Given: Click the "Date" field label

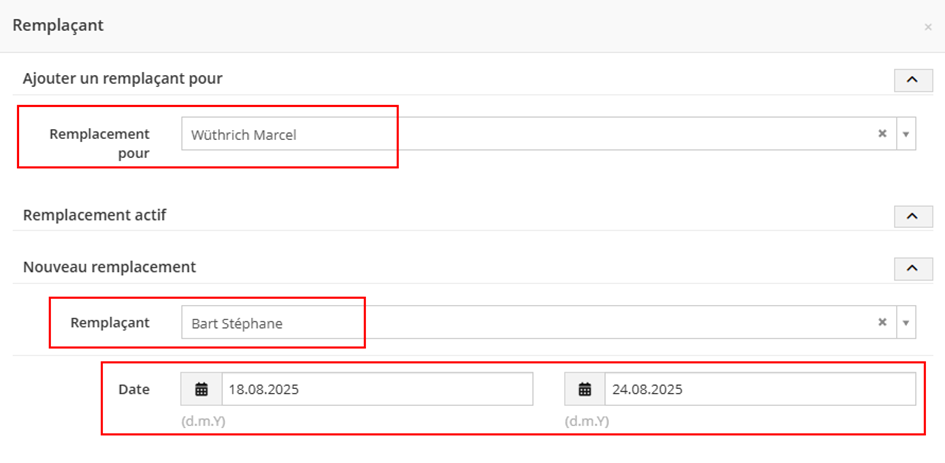Looking at the screenshot, I should tap(134, 389).
